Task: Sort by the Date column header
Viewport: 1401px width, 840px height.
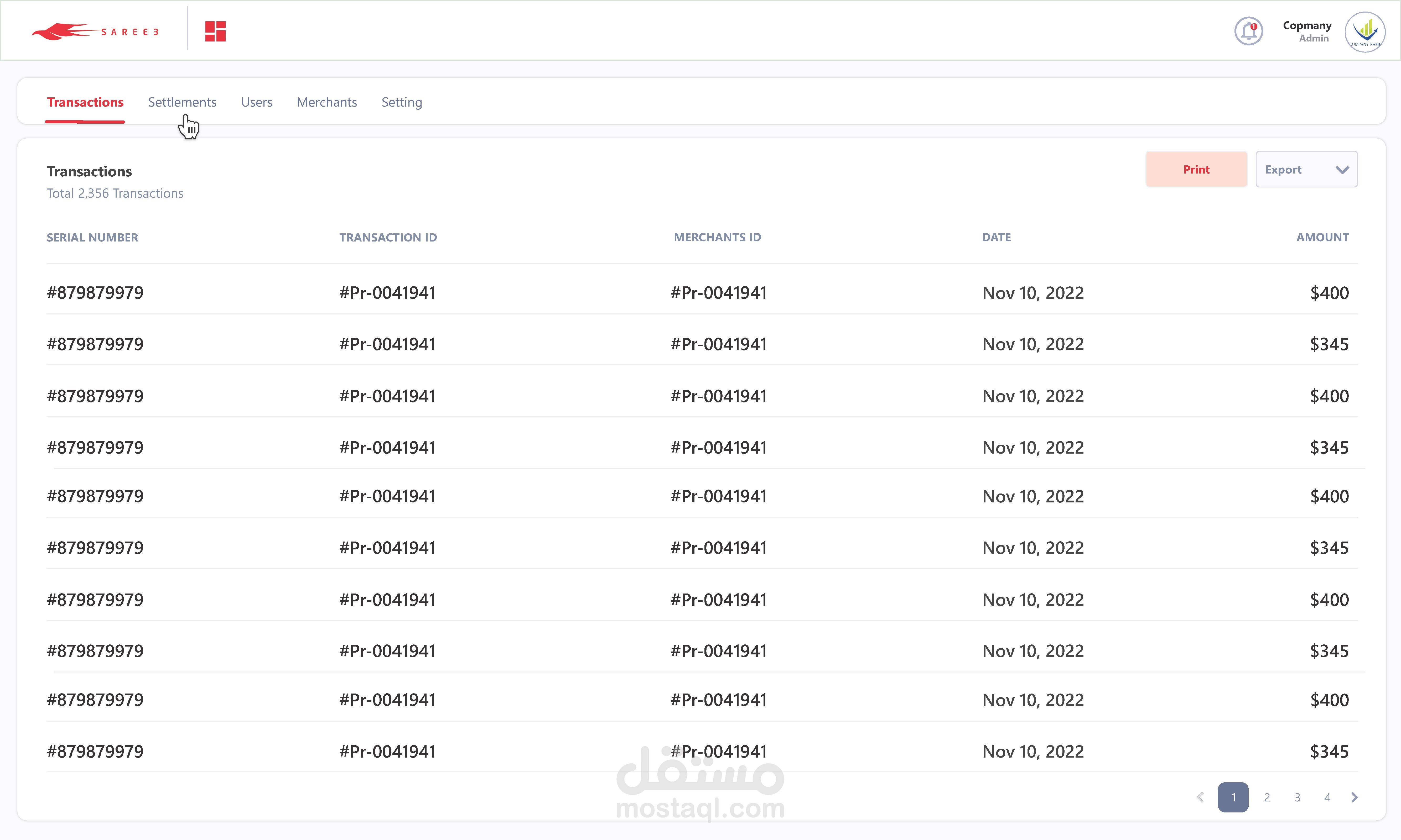Action: pos(996,237)
